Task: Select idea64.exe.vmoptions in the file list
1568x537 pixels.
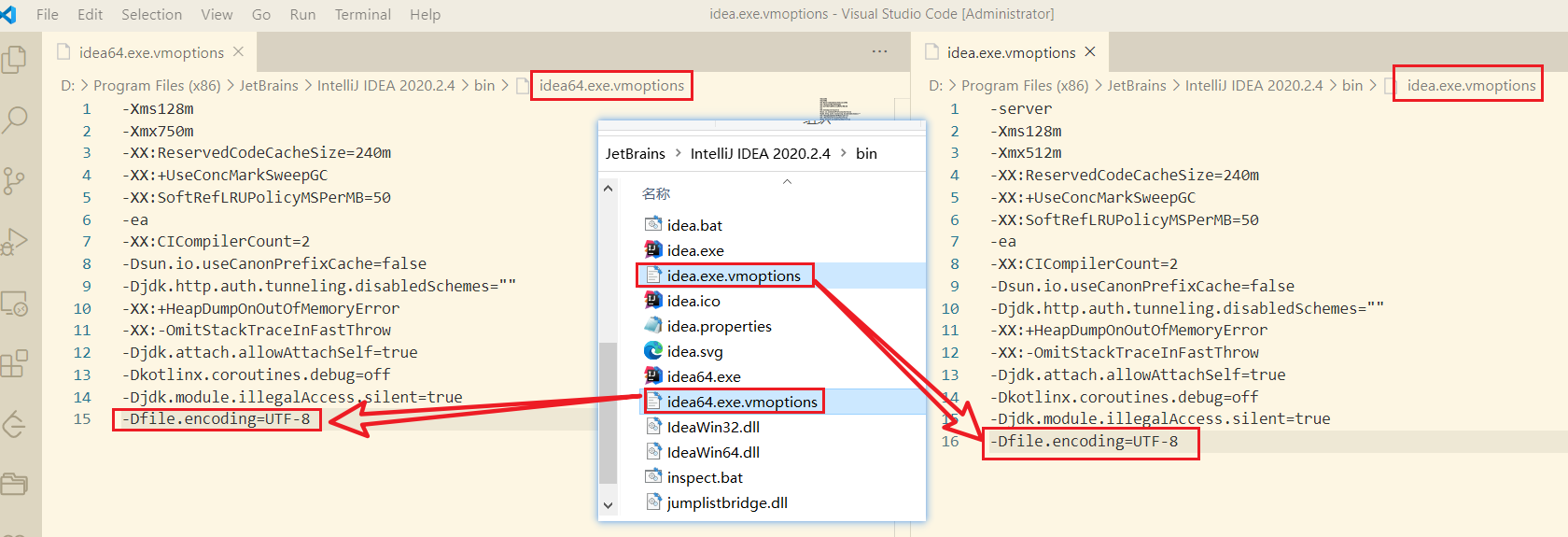Action: [742, 401]
